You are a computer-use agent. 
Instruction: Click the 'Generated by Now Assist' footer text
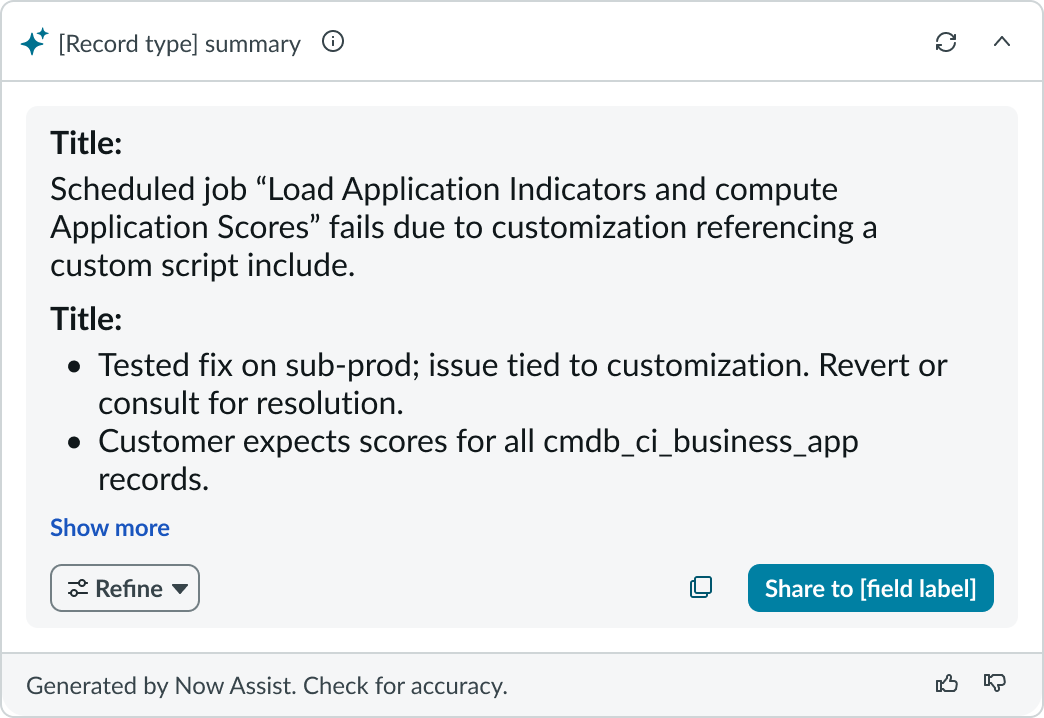click(269, 685)
